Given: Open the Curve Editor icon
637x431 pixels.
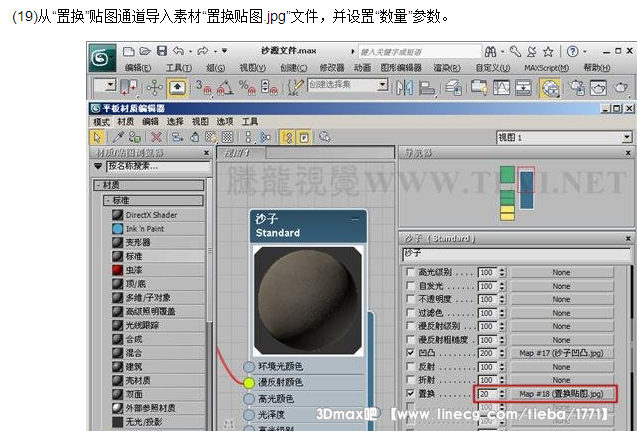Looking at the screenshot, I should (x=501, y=87).
